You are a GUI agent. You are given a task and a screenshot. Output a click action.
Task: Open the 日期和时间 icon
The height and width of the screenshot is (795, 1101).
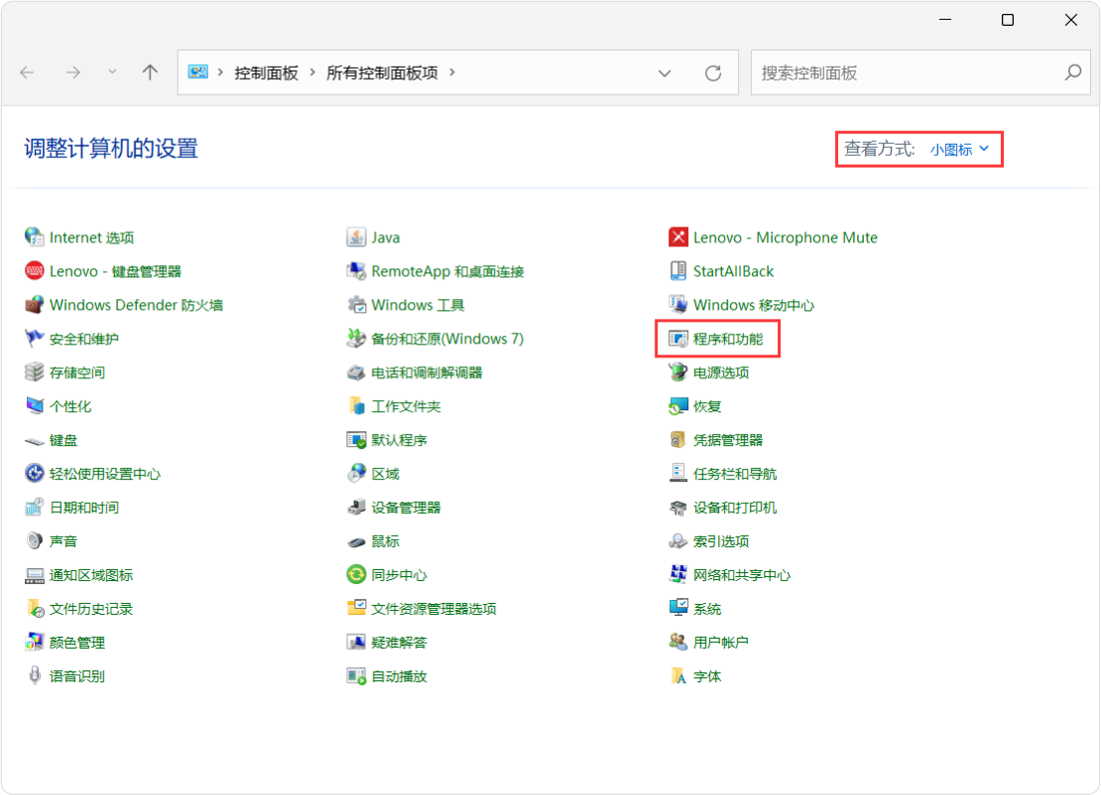click(x=34, y=508)
